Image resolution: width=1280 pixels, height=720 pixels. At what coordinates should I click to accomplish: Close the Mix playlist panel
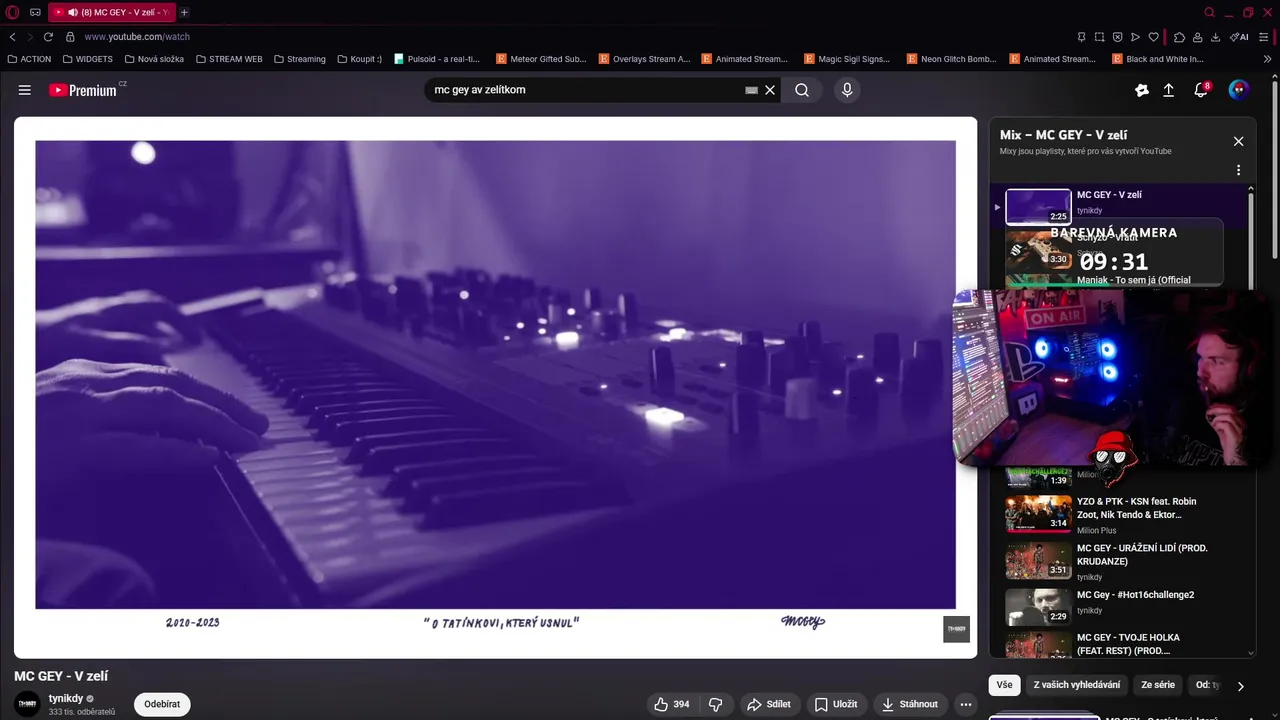1238,141
